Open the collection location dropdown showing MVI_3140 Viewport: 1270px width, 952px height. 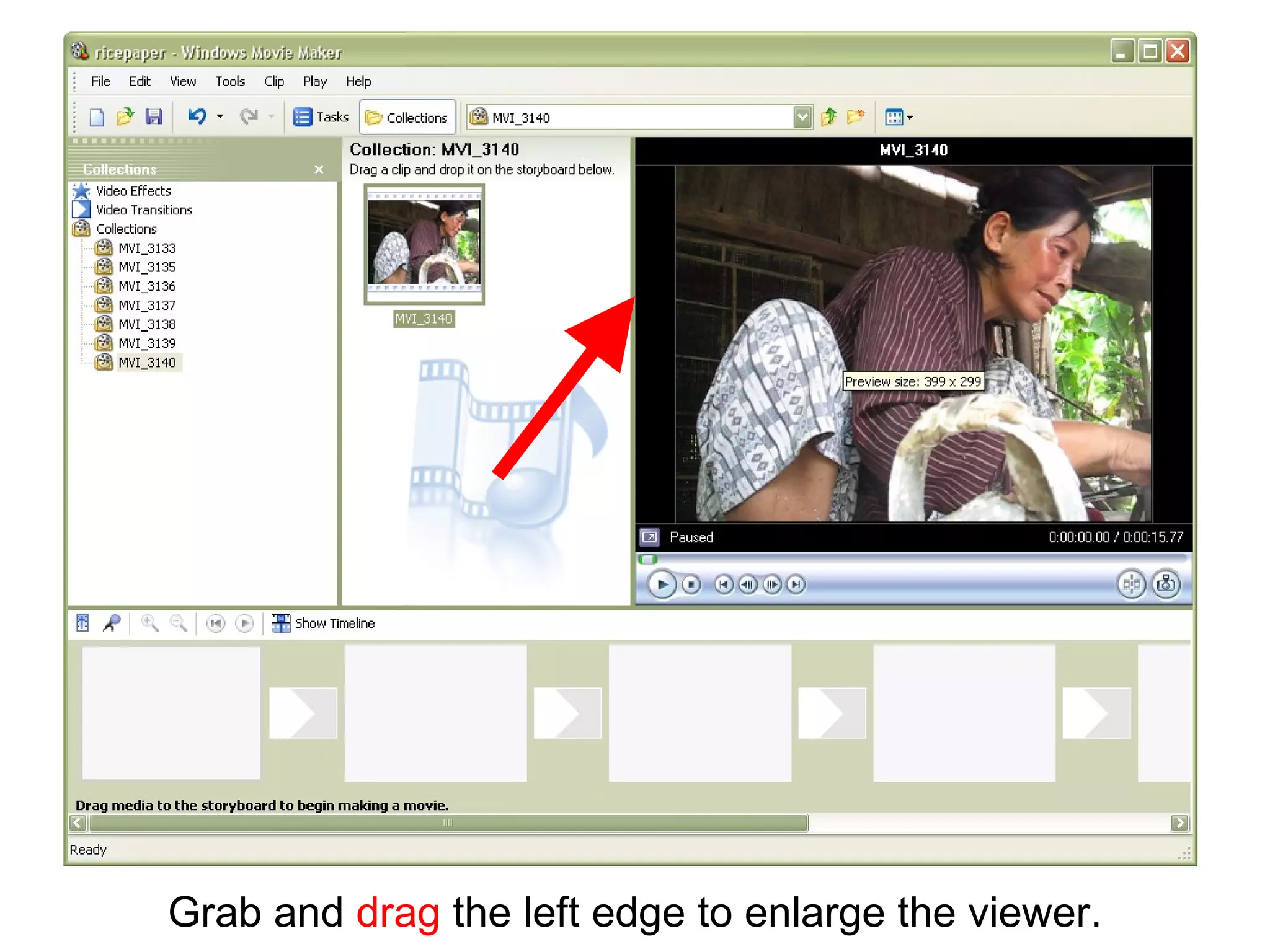(x=802, y=117)
